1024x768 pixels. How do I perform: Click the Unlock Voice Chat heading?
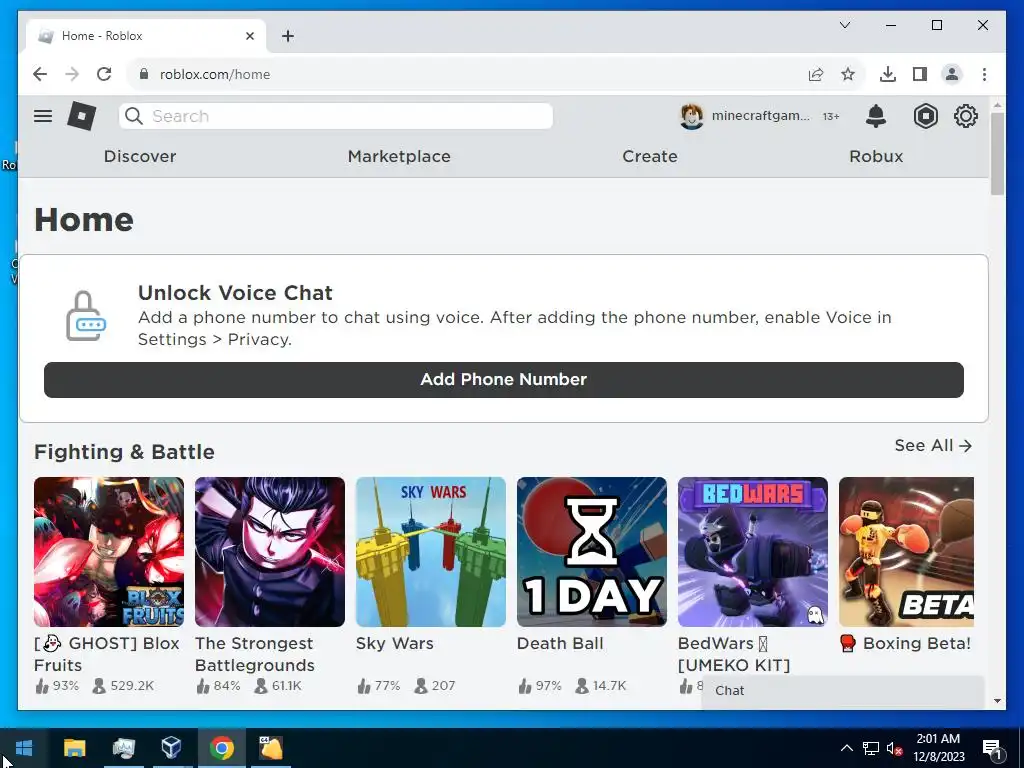[235, 293]
